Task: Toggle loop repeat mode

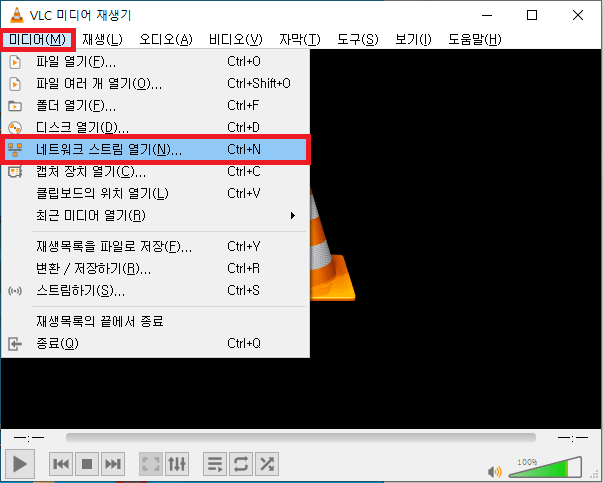Action: [241, 464]
